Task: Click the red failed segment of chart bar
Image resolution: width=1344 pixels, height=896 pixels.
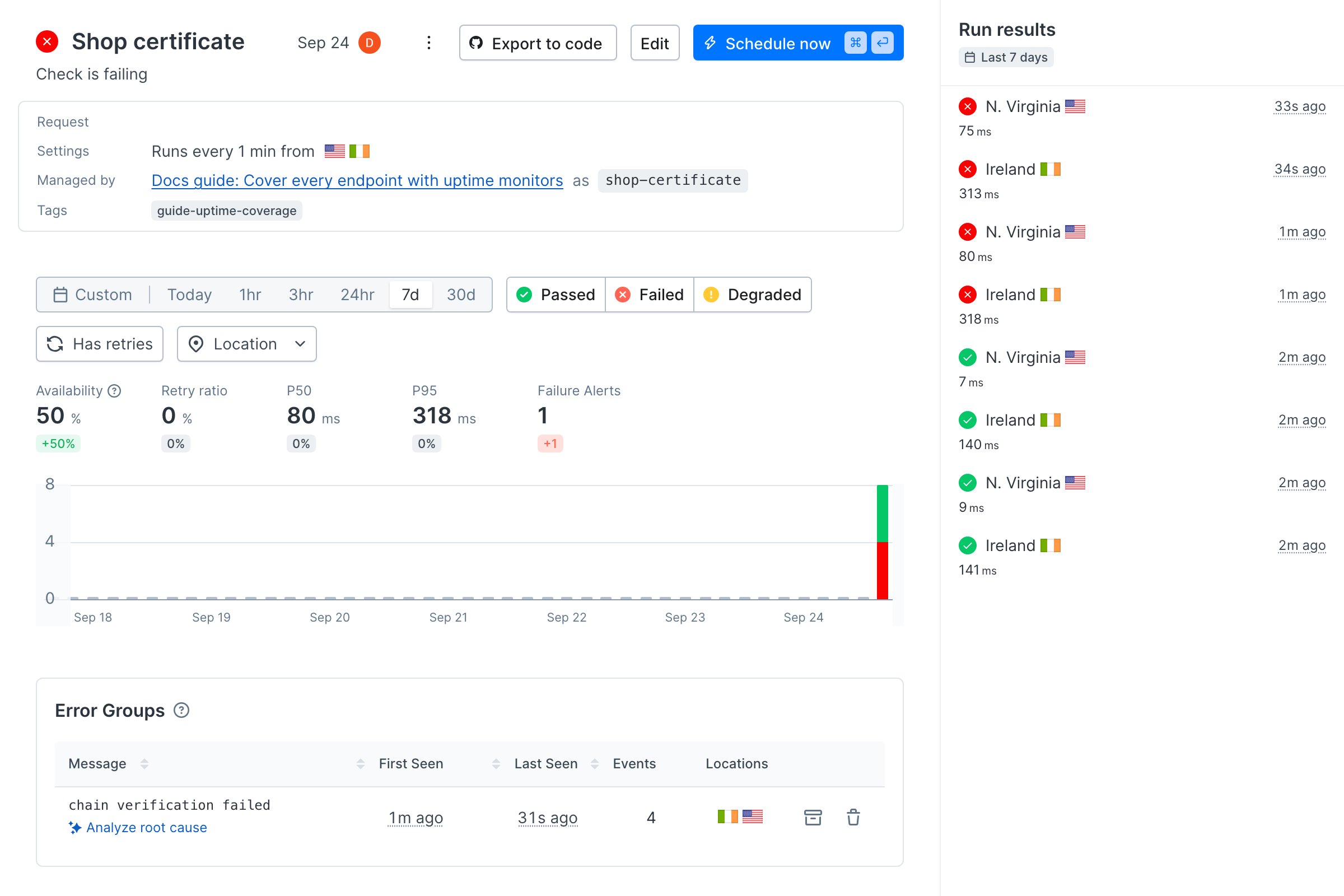Action: pyautogui.click(x=883, y=570)
